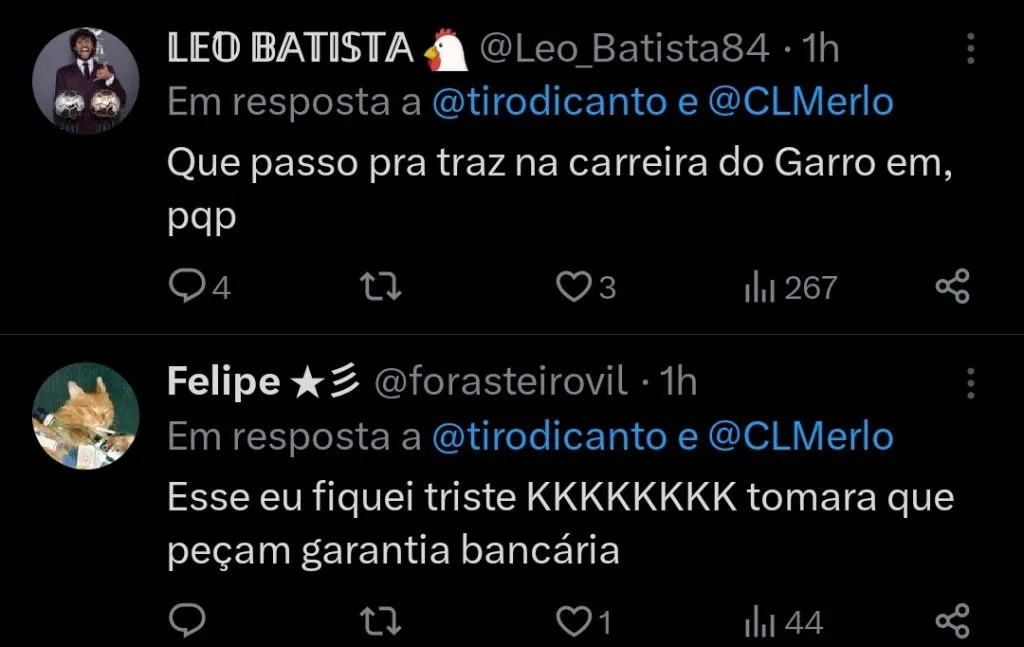Screen dimensions: 1024x647
Task: Reply to Felipe's tweet
Action: click(x=190, y=618)
